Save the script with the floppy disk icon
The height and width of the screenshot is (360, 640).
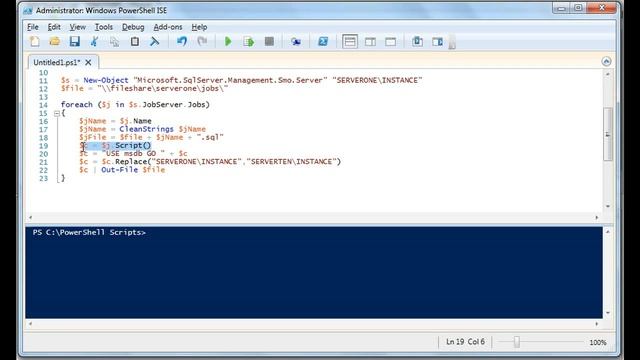coord(74,42)
